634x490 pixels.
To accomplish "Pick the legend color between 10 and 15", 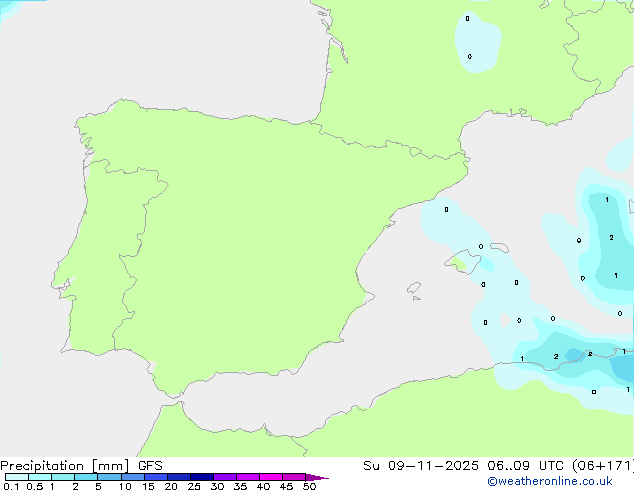I will coord(133,477).
